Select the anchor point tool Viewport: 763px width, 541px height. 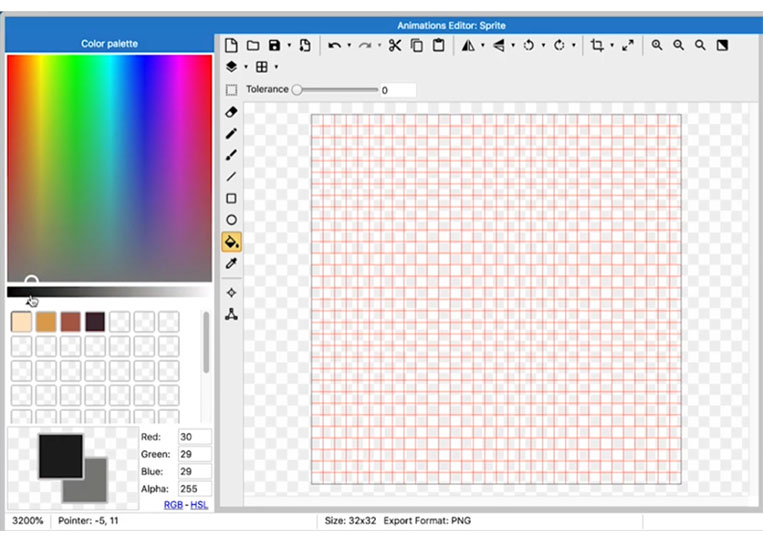pyautogui.click(x=232, y=293)
